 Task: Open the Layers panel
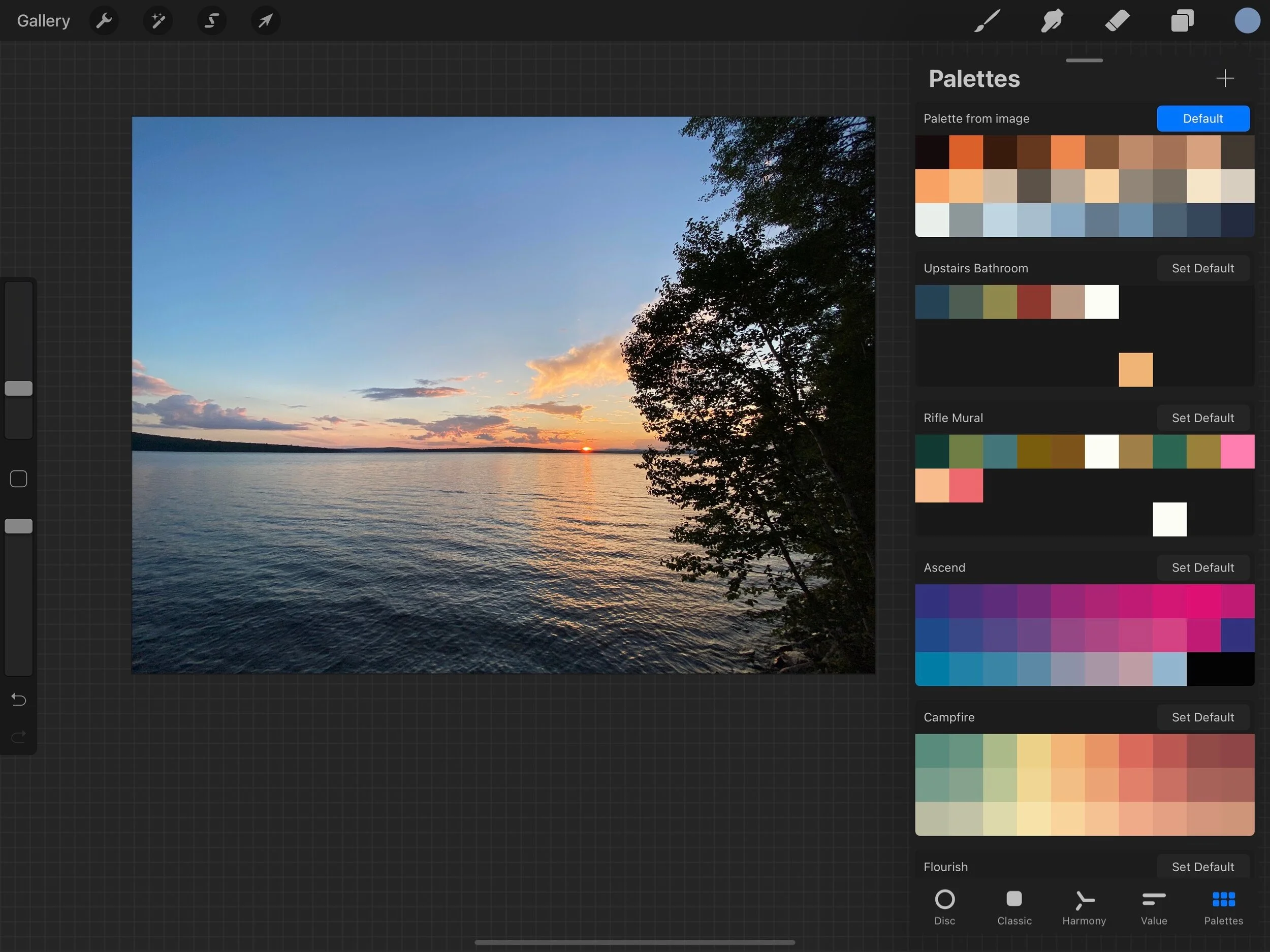[x=1182, y=21]
